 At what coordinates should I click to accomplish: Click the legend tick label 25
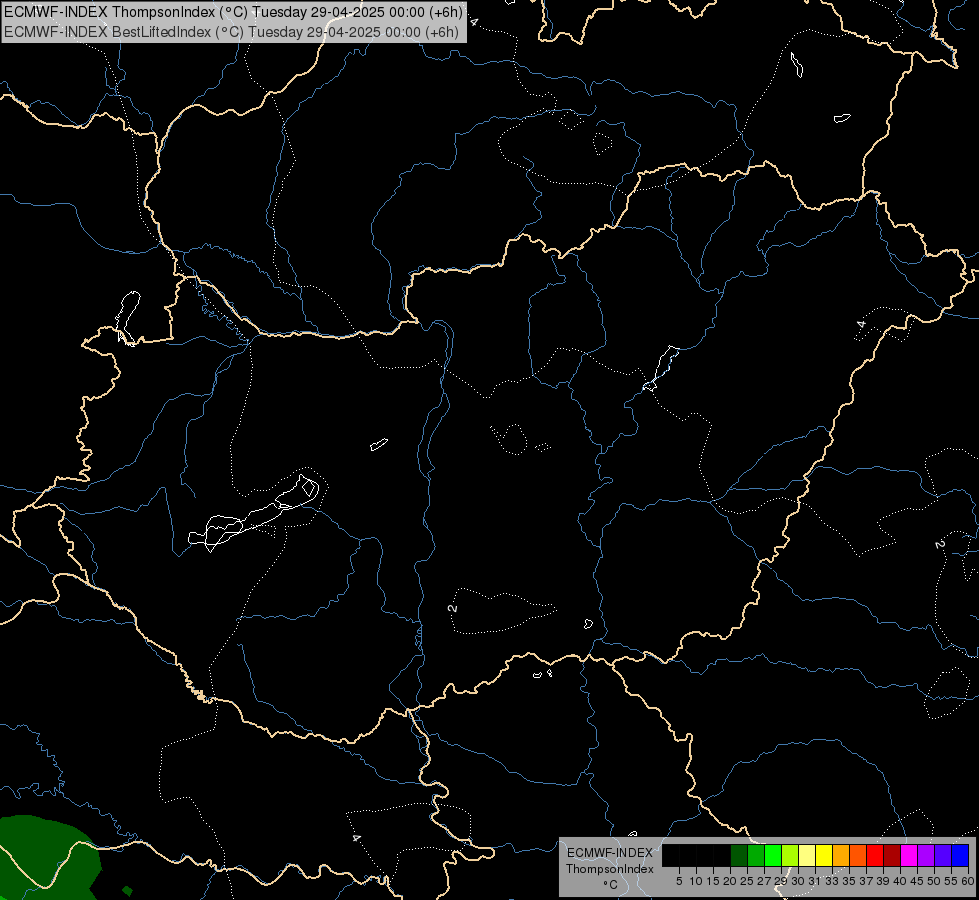[747, 881]
